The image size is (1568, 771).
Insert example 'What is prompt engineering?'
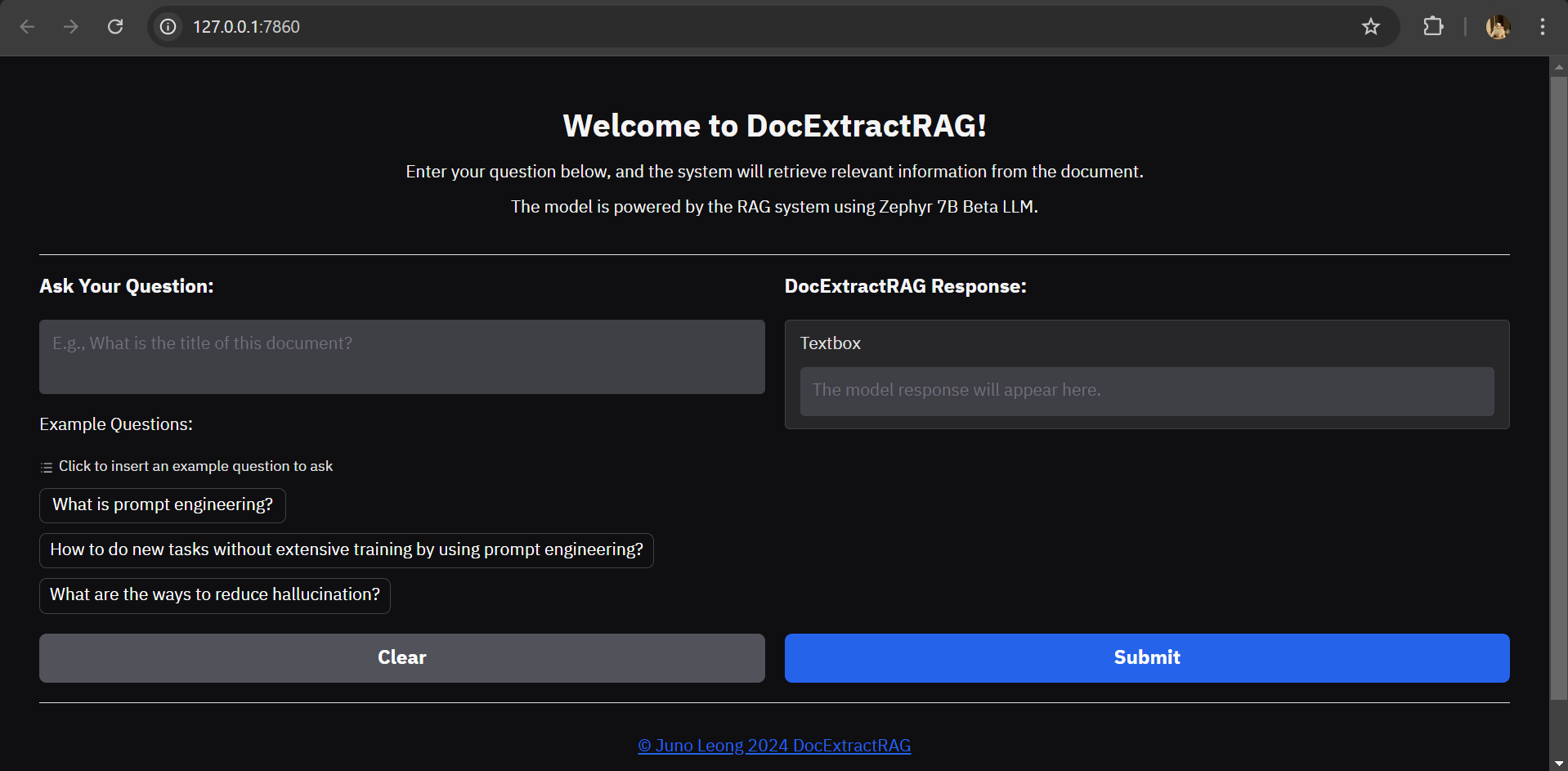pos(163,505)
